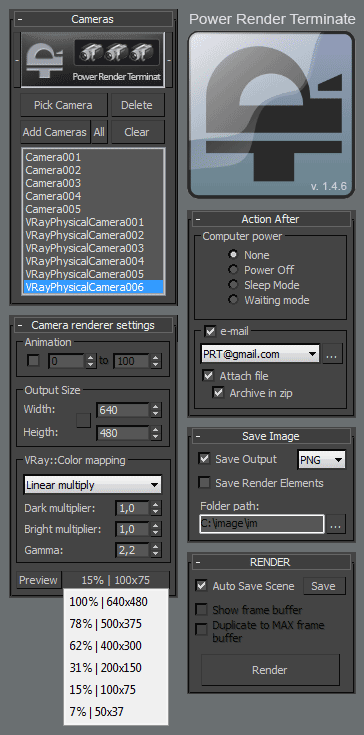Click the Add Cameras button
364x735 pixels.
coord(55,132)
